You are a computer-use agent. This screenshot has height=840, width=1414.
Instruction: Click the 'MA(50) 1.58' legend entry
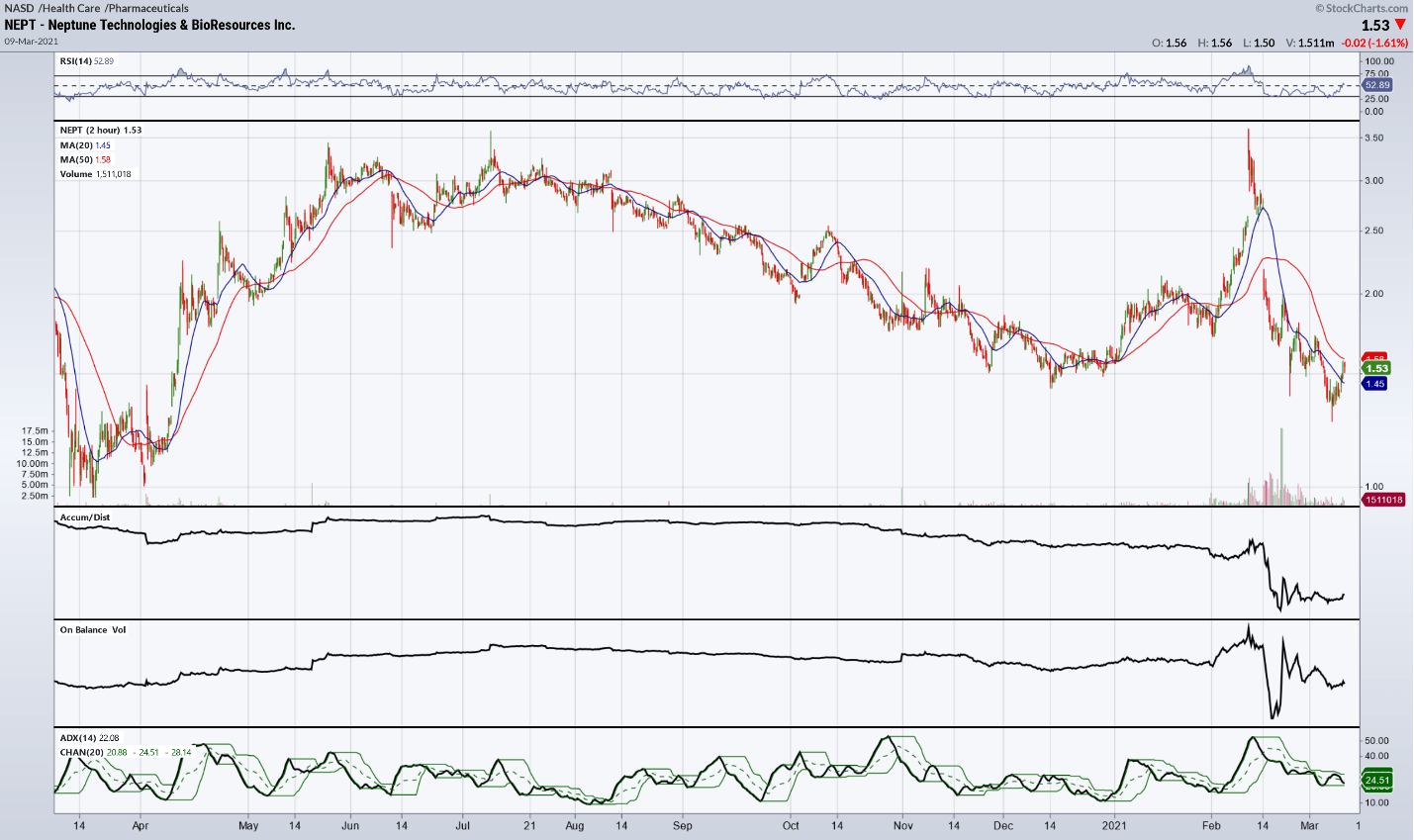(x=85, y=159)
